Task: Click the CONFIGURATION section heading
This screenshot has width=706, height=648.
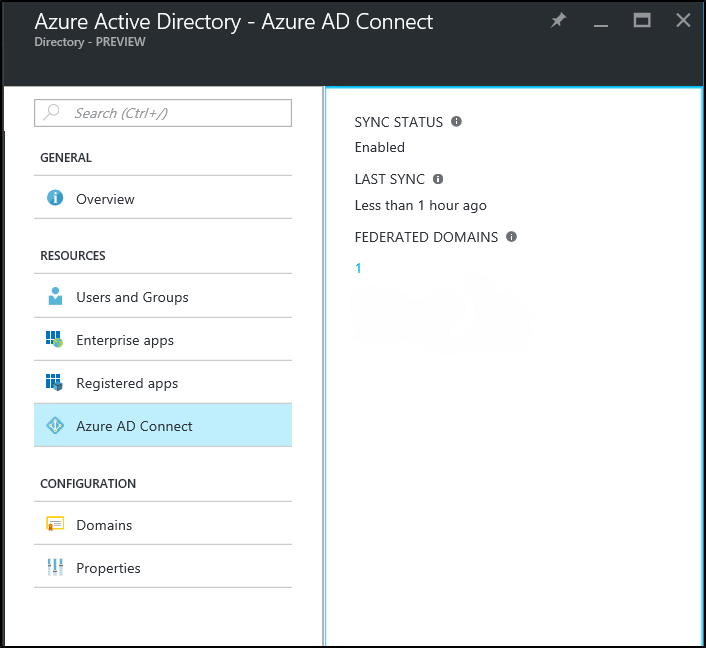Action: click(88, 483)
